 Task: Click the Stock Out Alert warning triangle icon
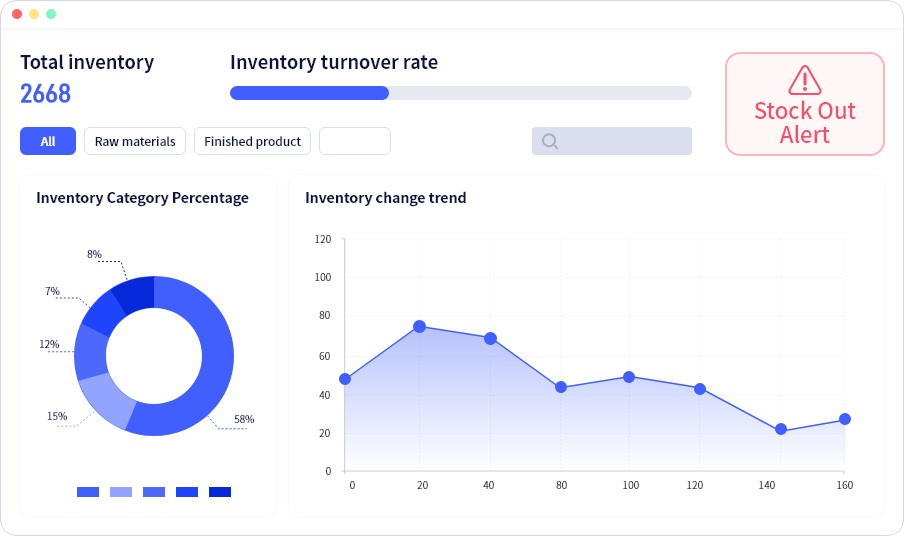click(805, 80)
